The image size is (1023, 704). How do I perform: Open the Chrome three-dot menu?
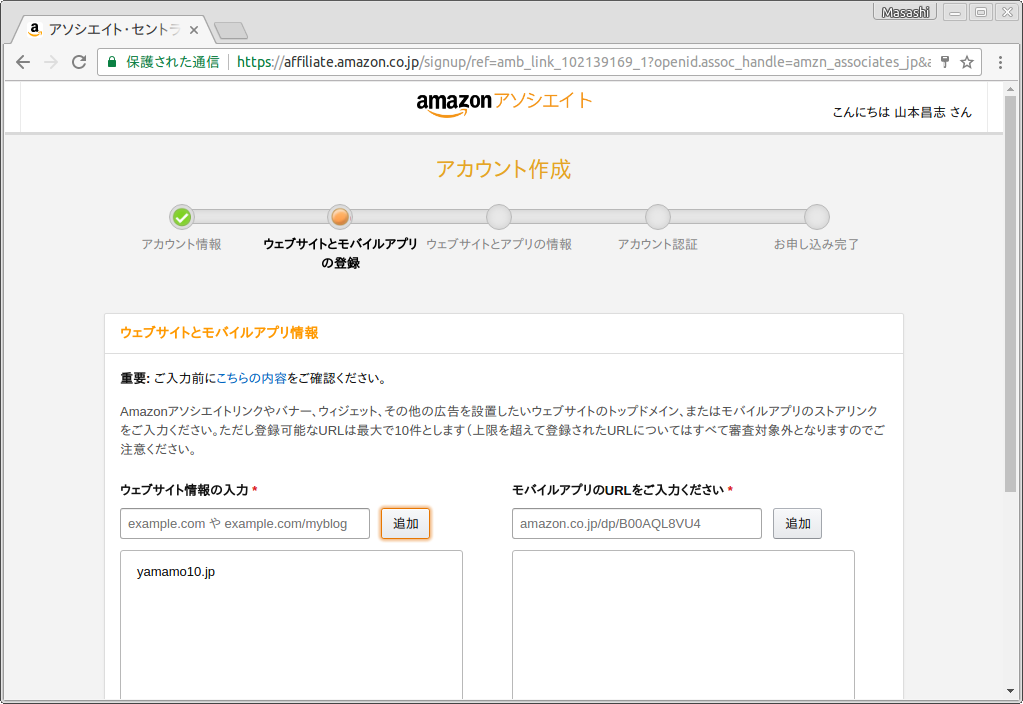click(1000, 62)
